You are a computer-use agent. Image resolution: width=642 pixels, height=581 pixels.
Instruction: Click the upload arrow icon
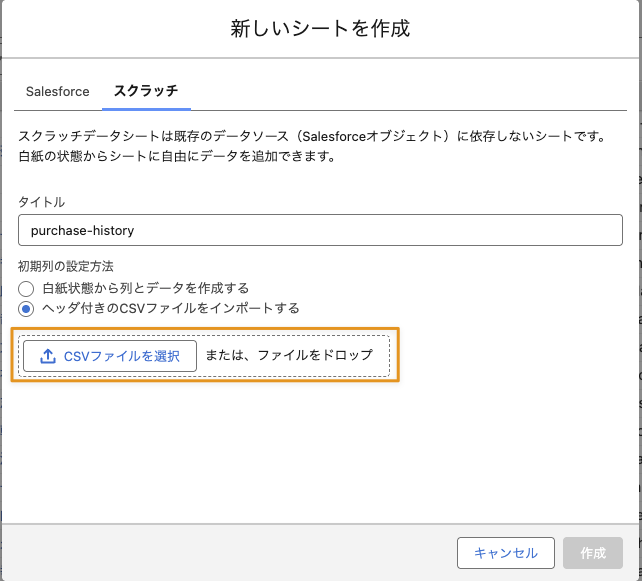coord(48,356)
